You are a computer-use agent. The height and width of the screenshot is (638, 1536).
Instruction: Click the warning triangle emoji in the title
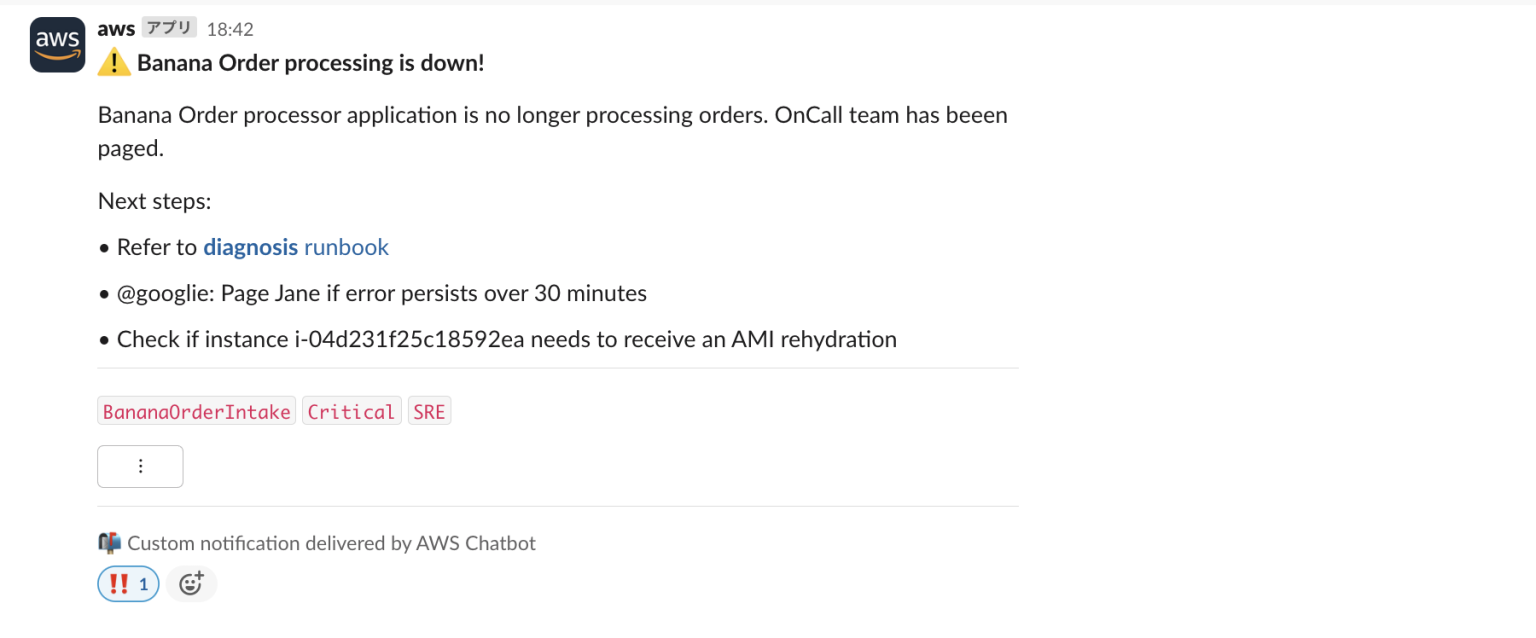tap(113, 62)
